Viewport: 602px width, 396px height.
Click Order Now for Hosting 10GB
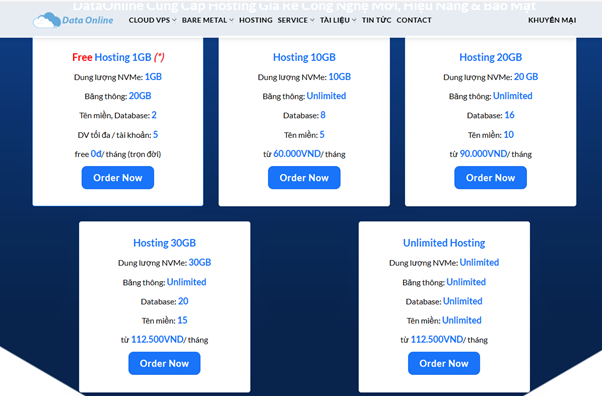pyautogui.click(x=304, y=177)
